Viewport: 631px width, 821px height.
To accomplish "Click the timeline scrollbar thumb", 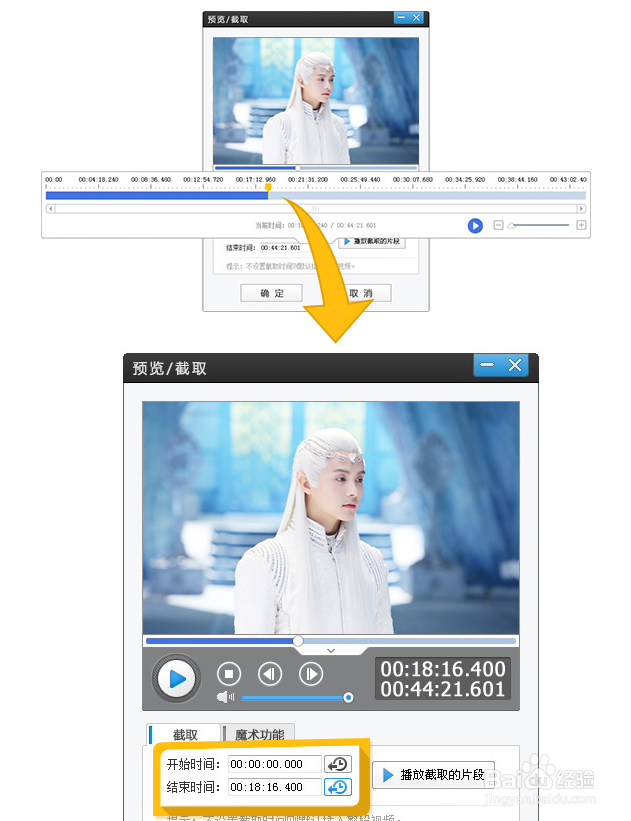I will click(x=316, y=209).
